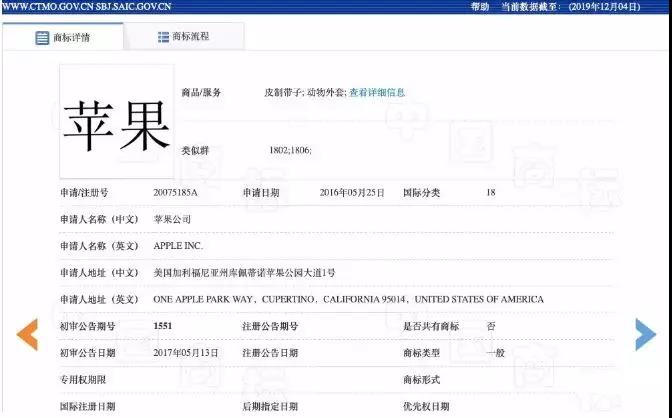Viewport: 672px width, 418px height.
Task: Click the 商品/服务 label
Action: [201, 93]
